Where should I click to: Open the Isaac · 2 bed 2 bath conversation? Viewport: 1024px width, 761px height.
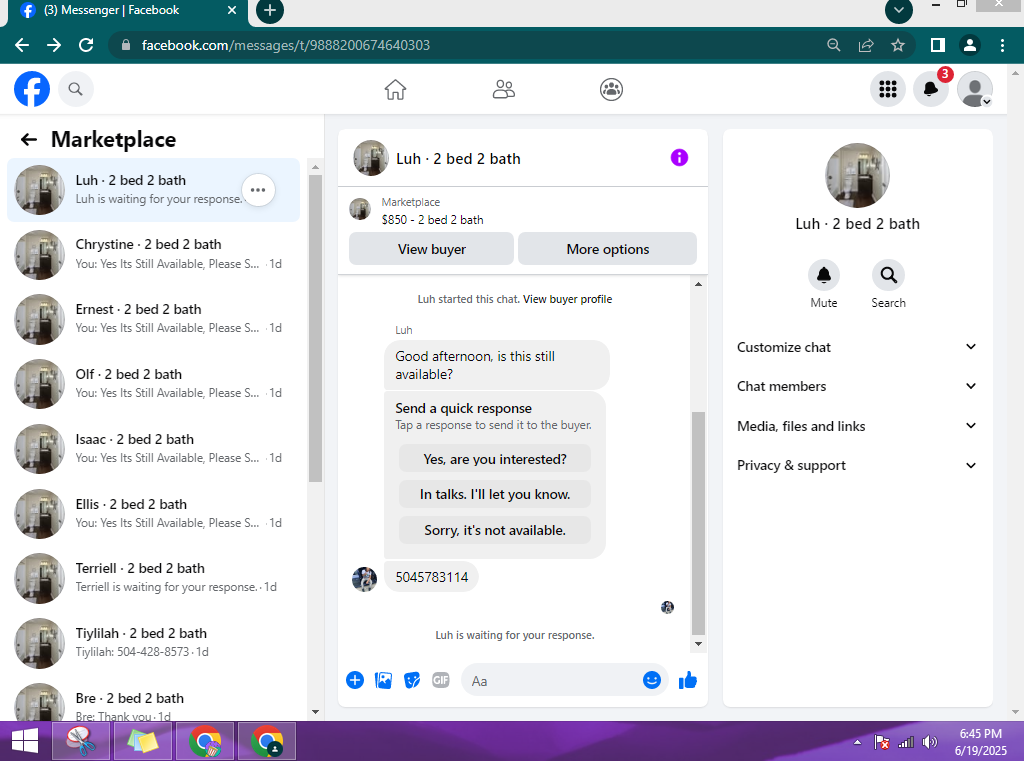[153, 449]
